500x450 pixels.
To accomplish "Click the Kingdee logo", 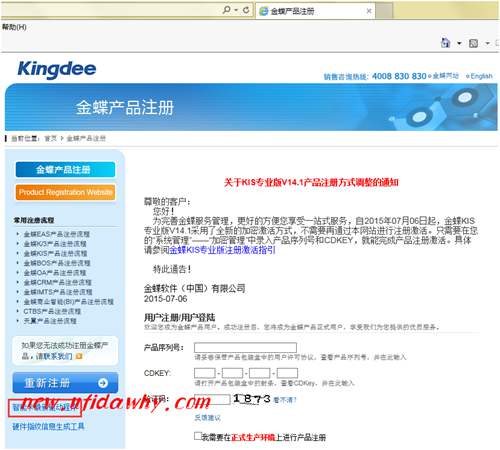I will coord(57,70).
